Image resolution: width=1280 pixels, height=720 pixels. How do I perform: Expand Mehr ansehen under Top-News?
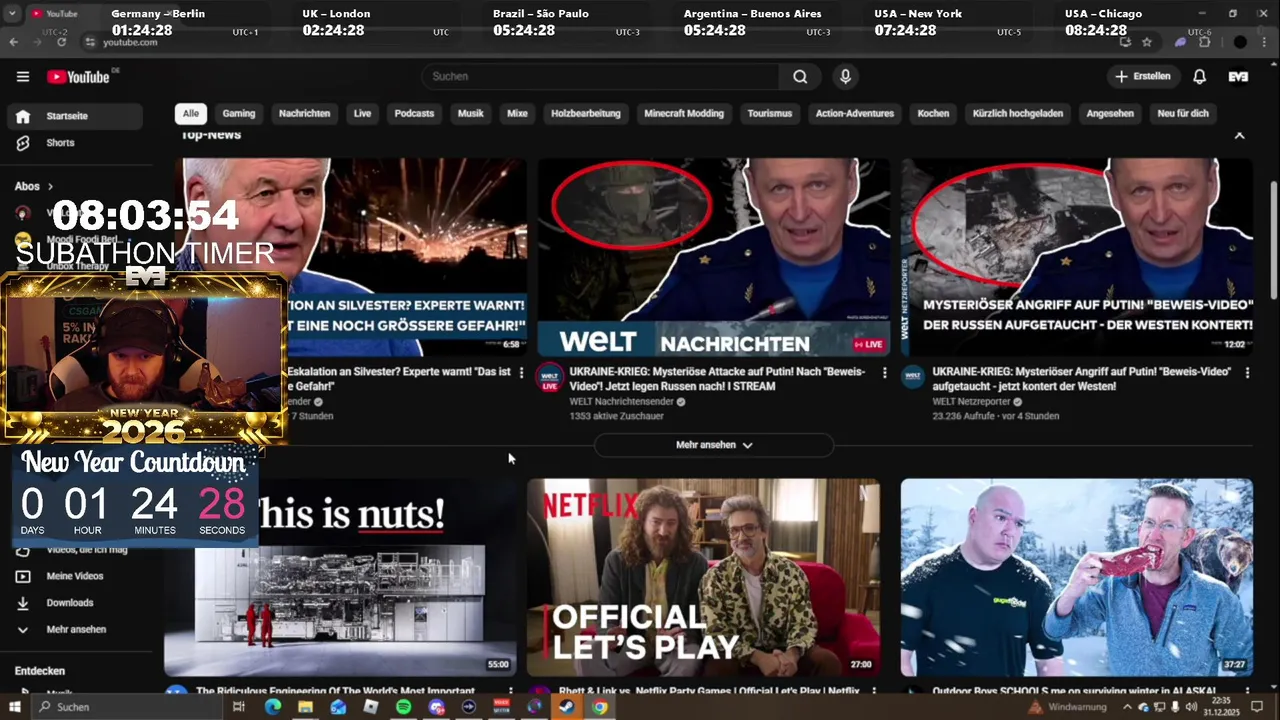tap(714, 445)
